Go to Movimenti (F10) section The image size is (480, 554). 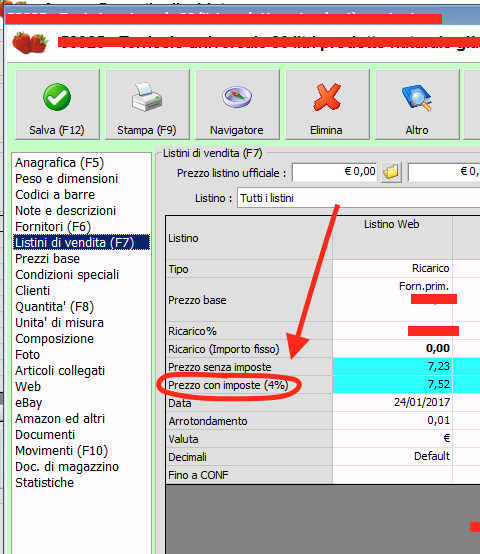[x=61, y=451]
